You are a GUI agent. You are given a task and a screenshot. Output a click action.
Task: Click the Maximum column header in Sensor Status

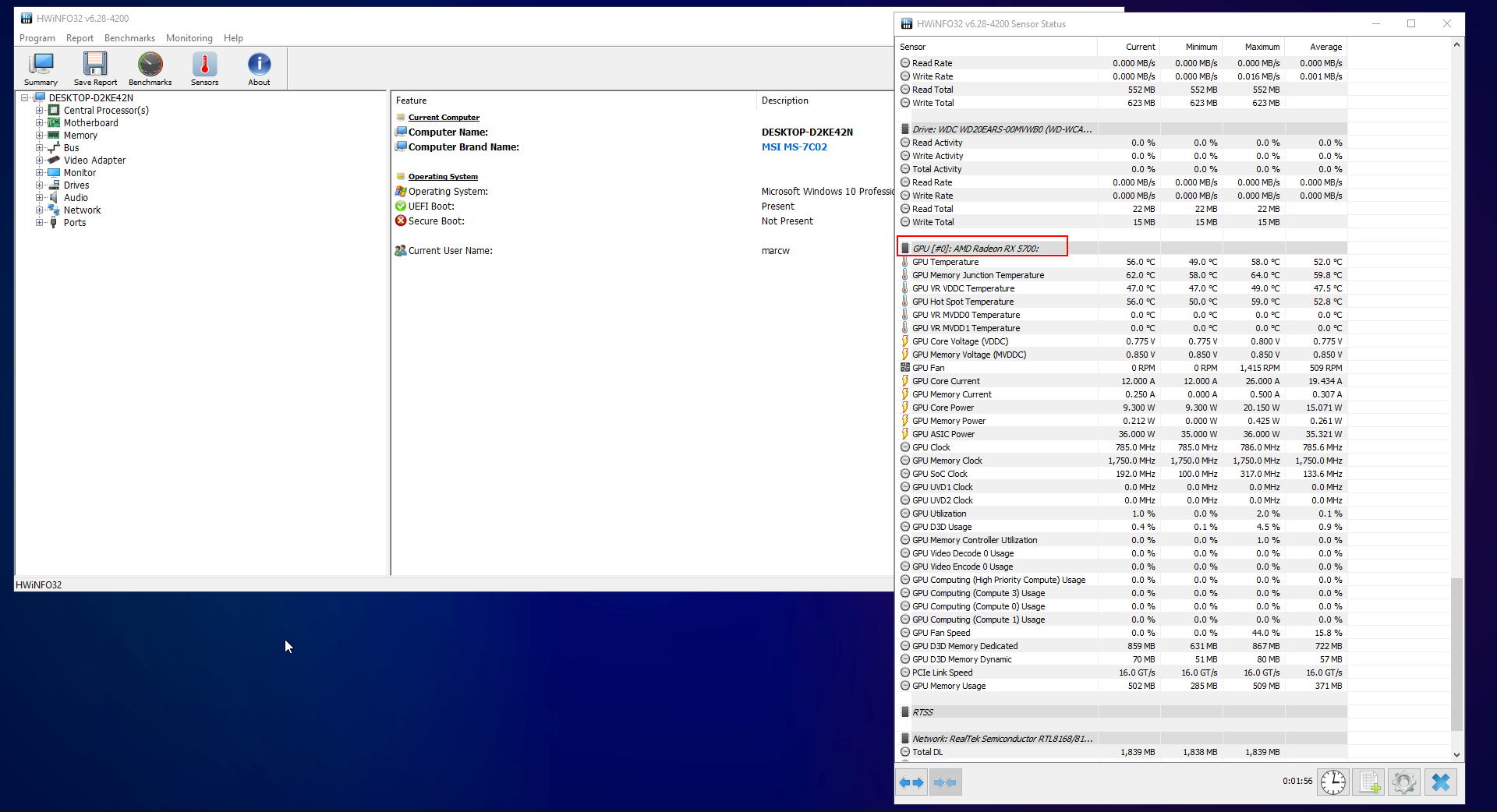[x=1253, y=47]
